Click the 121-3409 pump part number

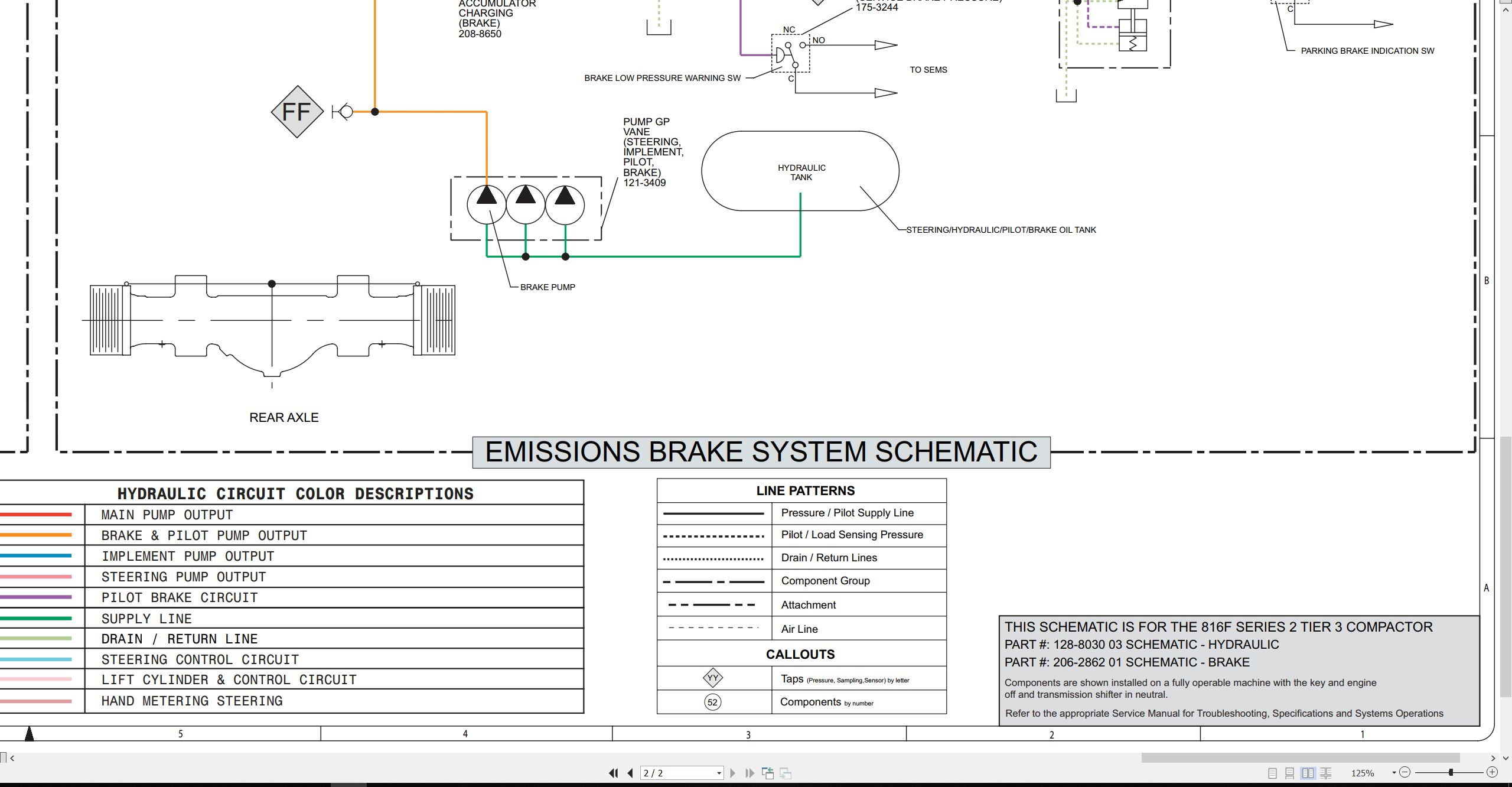[644, 183]
